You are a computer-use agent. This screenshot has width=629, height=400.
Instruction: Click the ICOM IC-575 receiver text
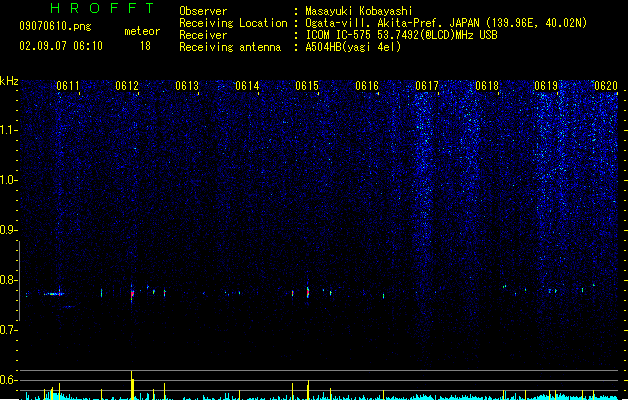point(401,35)
